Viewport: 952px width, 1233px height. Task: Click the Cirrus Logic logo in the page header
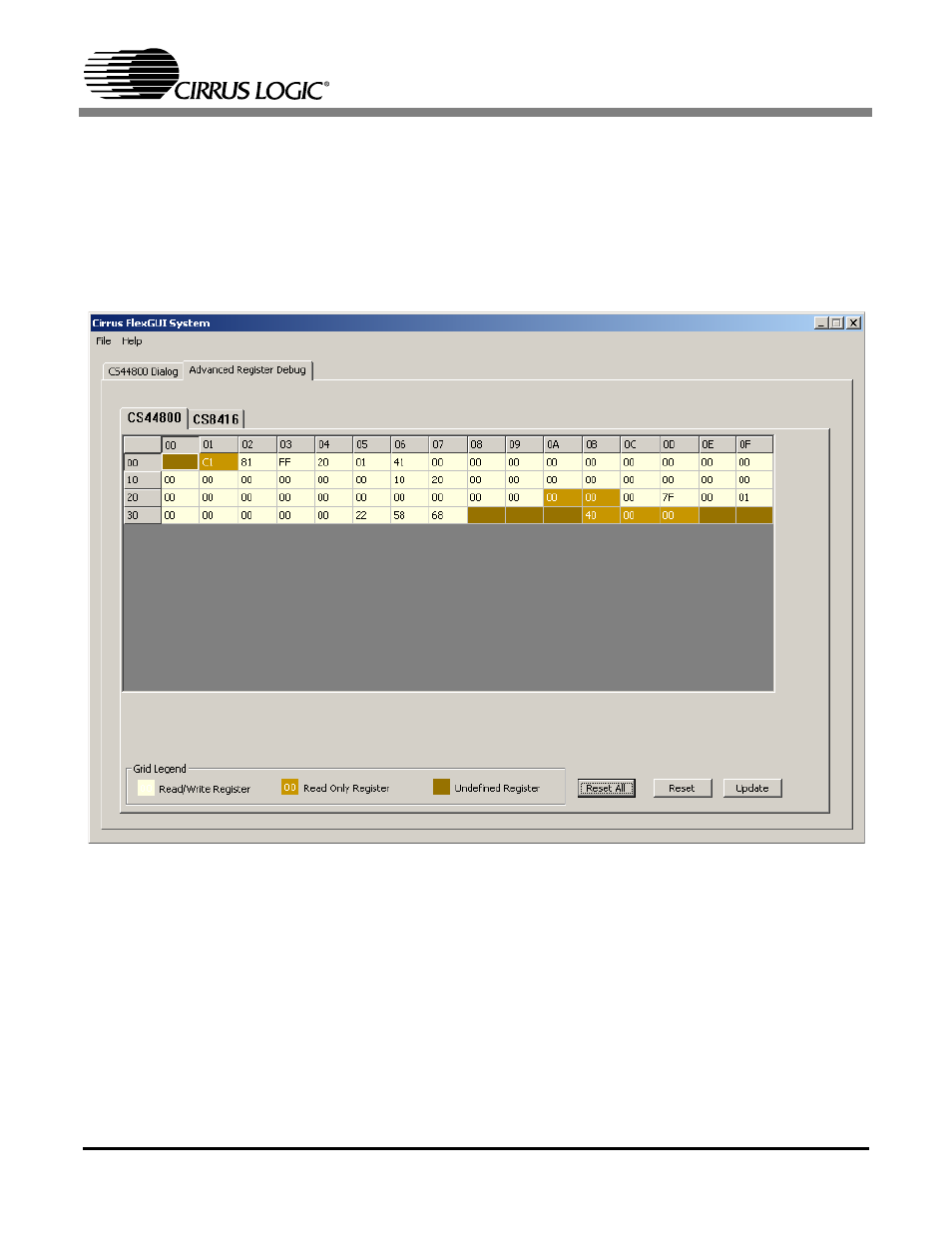pos(207,75)
